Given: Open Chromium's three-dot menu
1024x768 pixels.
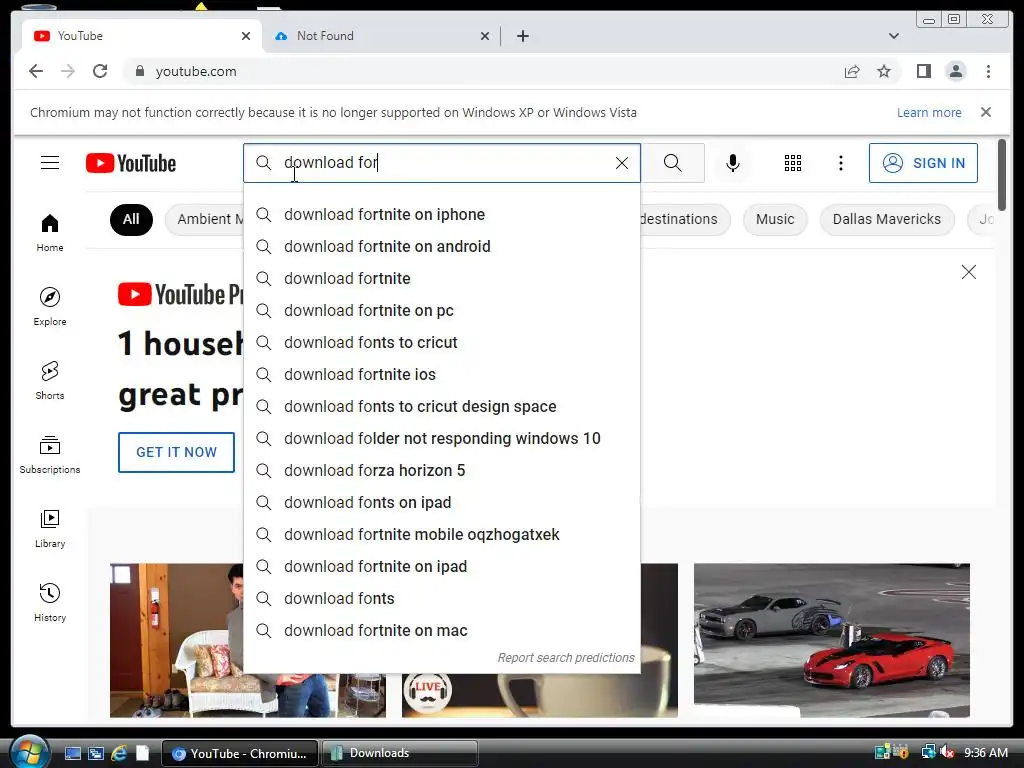Looking at the screenshot, I should coord(988,71).
